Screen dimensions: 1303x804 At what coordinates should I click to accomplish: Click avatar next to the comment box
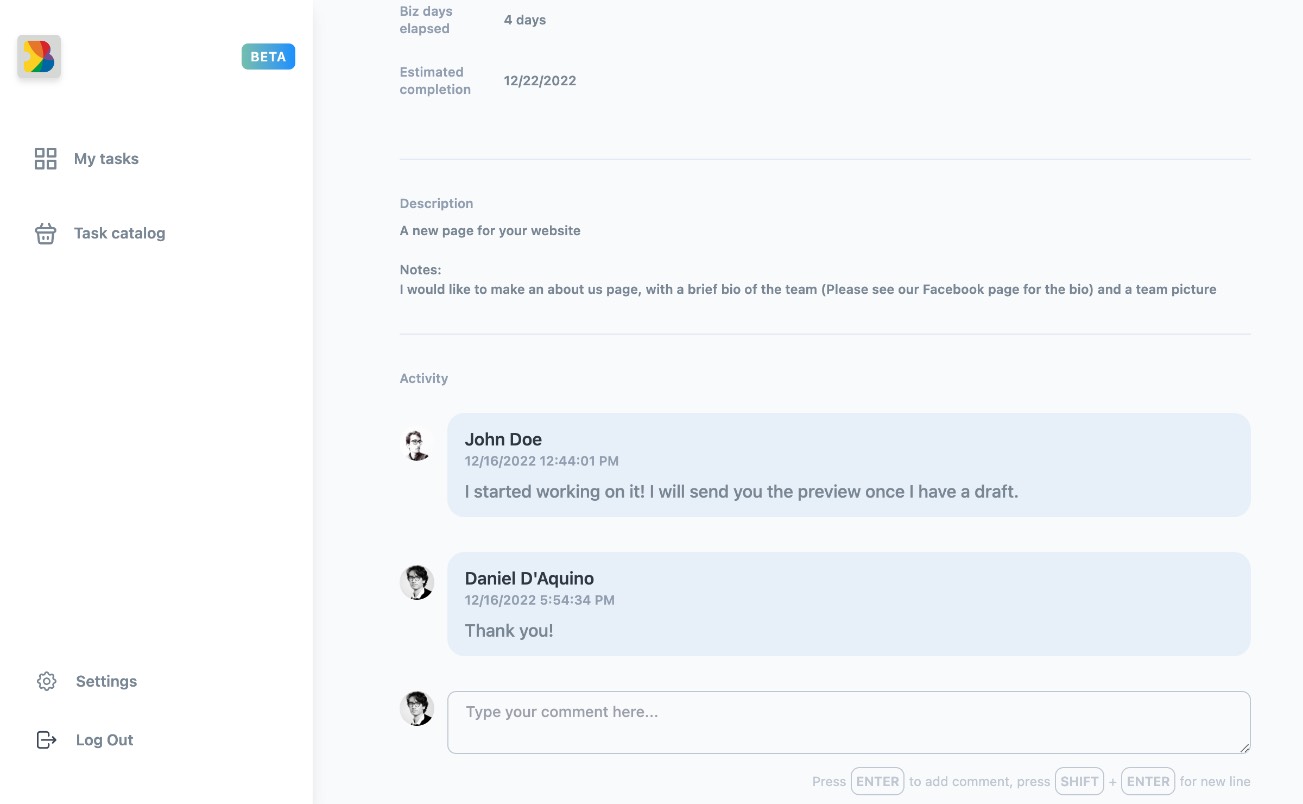(x=417, y=708)
